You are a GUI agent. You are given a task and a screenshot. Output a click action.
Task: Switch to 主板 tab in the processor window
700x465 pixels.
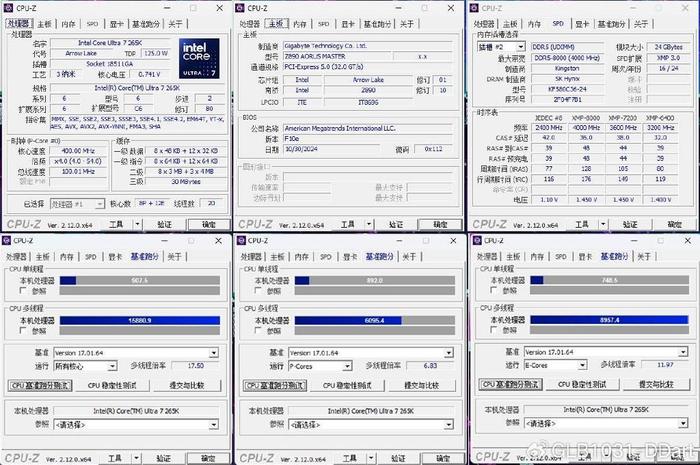coord(44,24)
